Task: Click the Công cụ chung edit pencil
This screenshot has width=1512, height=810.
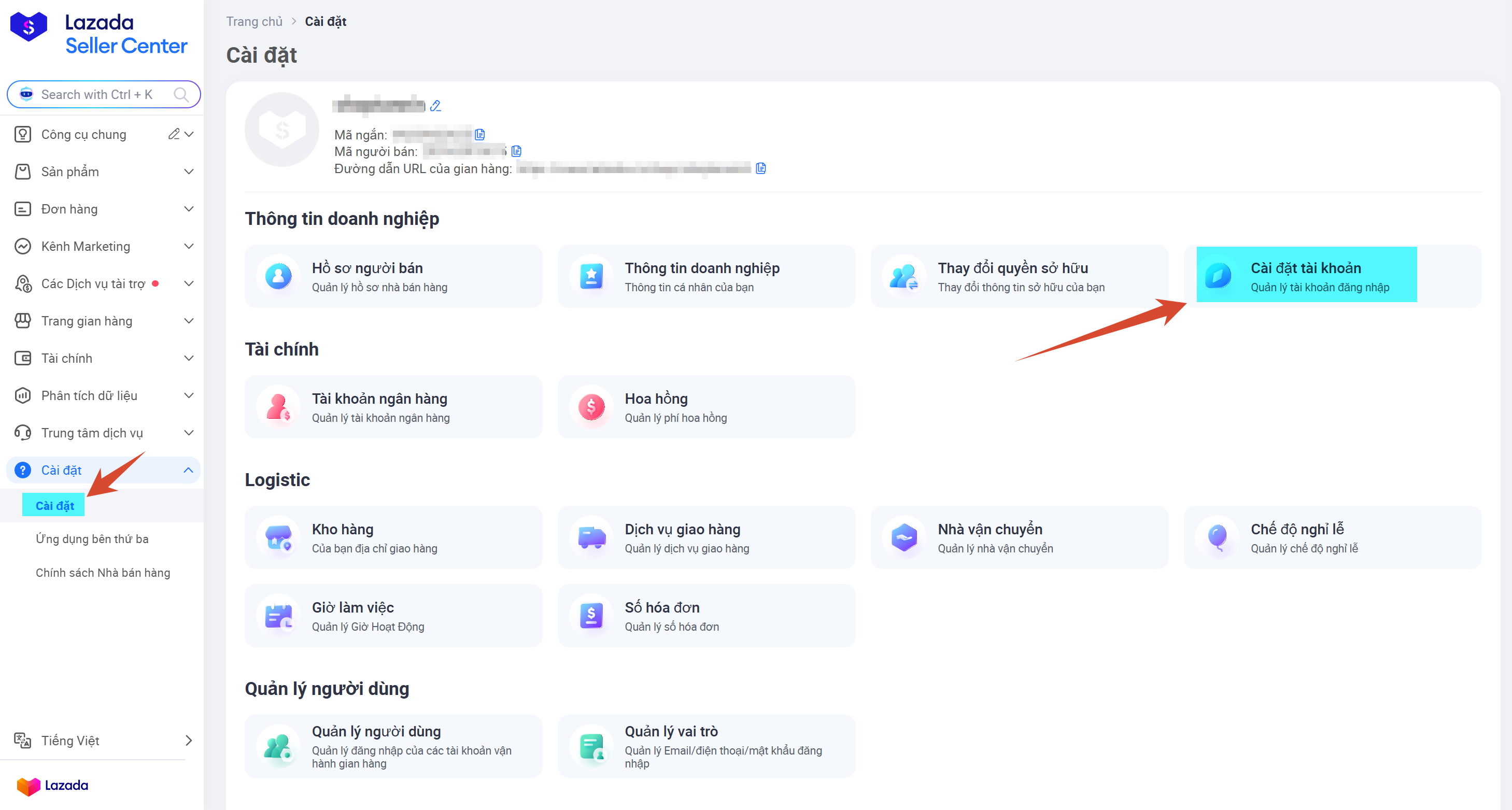Action: pyautogui.click(x=173, y=134)
